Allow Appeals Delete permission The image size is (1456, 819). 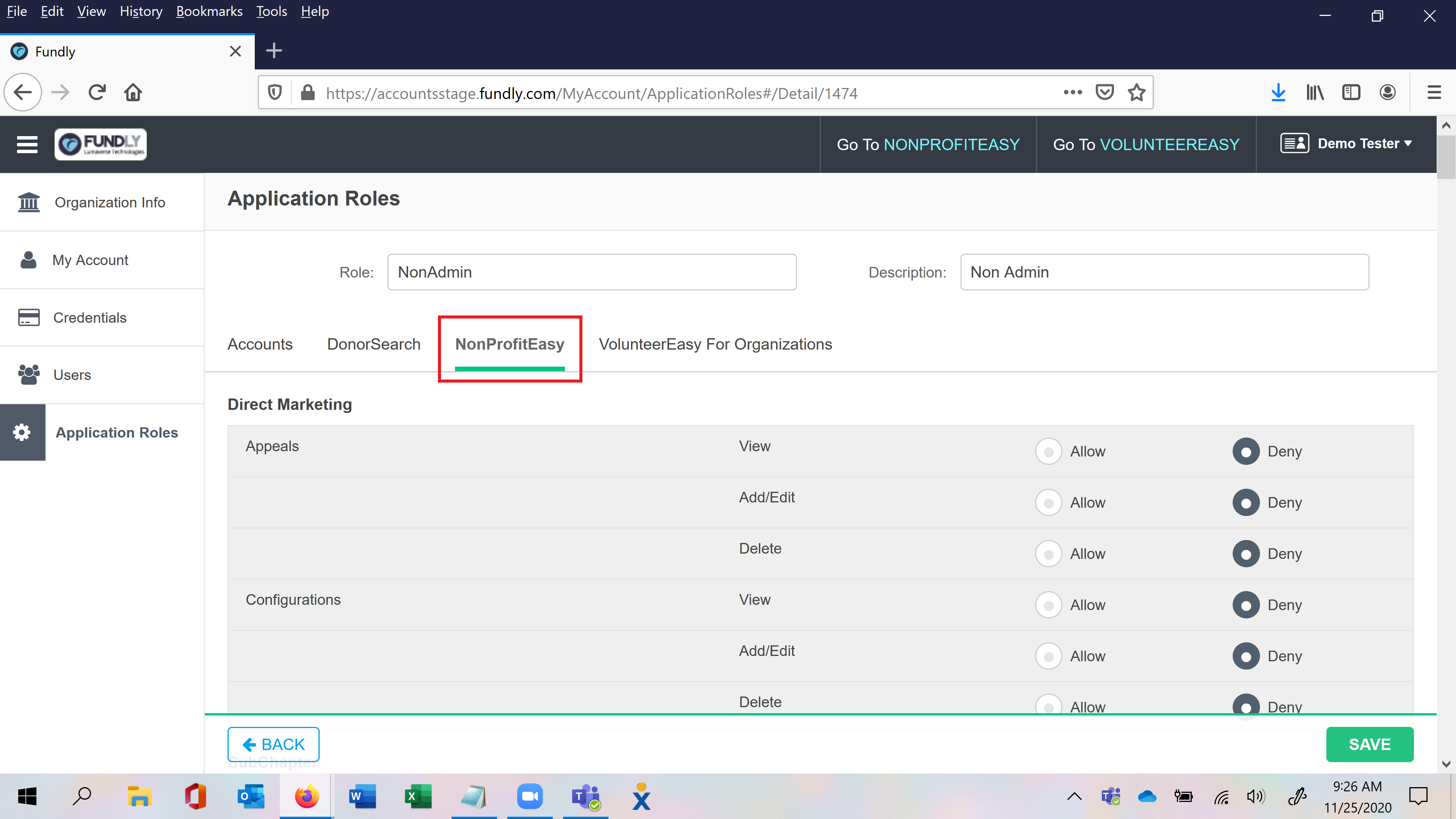[1048, 554]
